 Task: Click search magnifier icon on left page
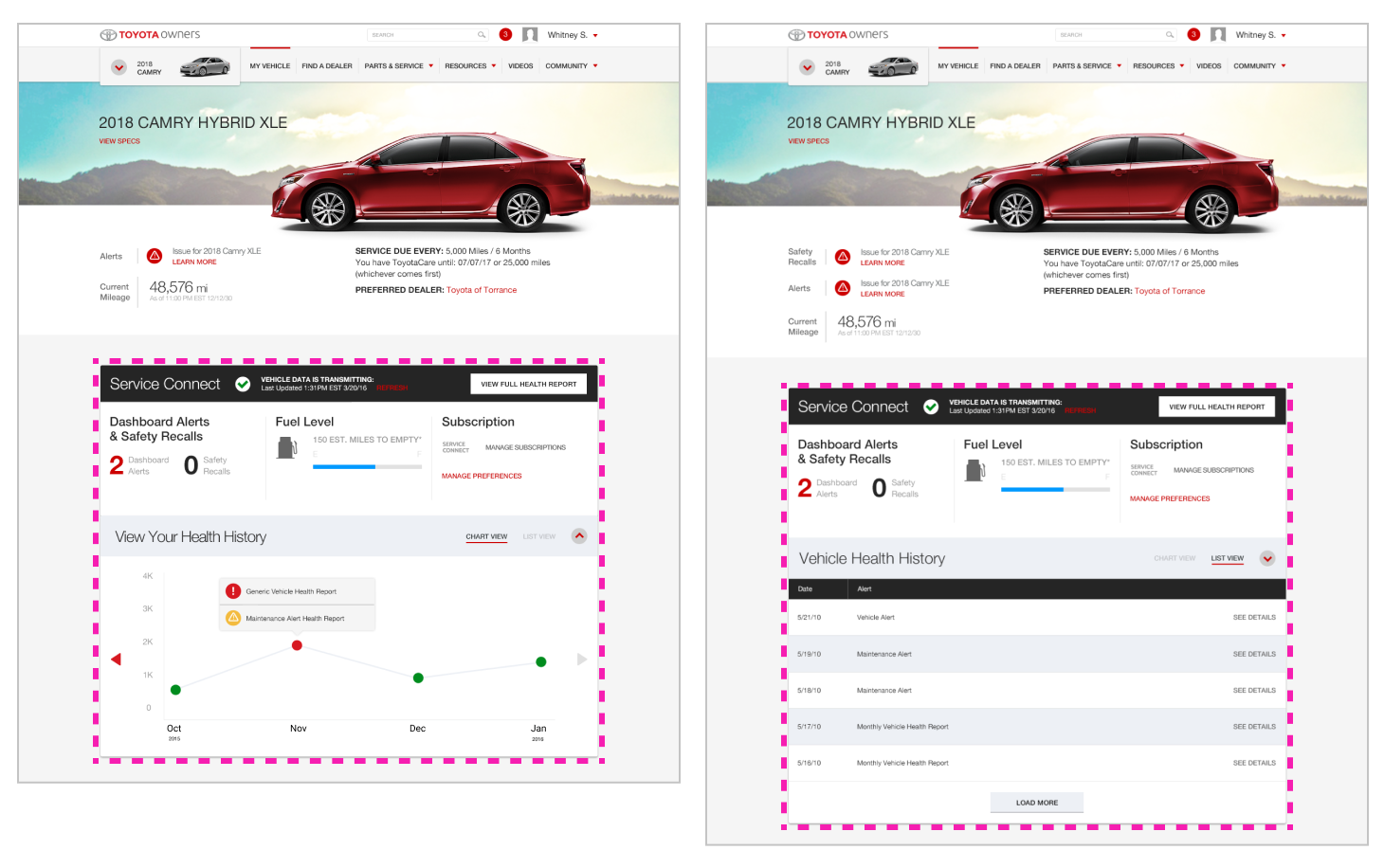(x=482, y=35)
